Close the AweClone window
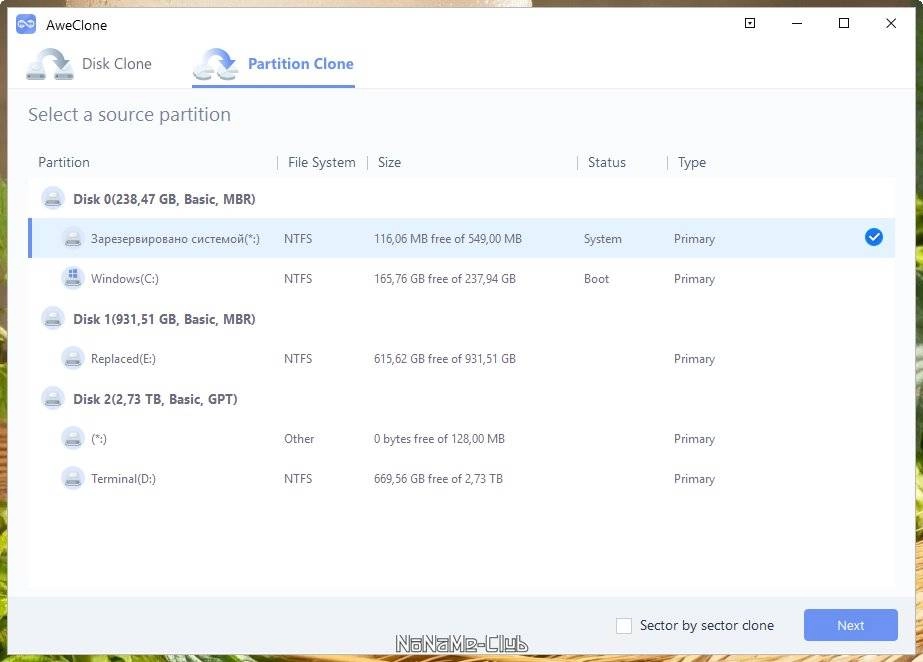This screenshot has width=923, height=662. (891, 23)
